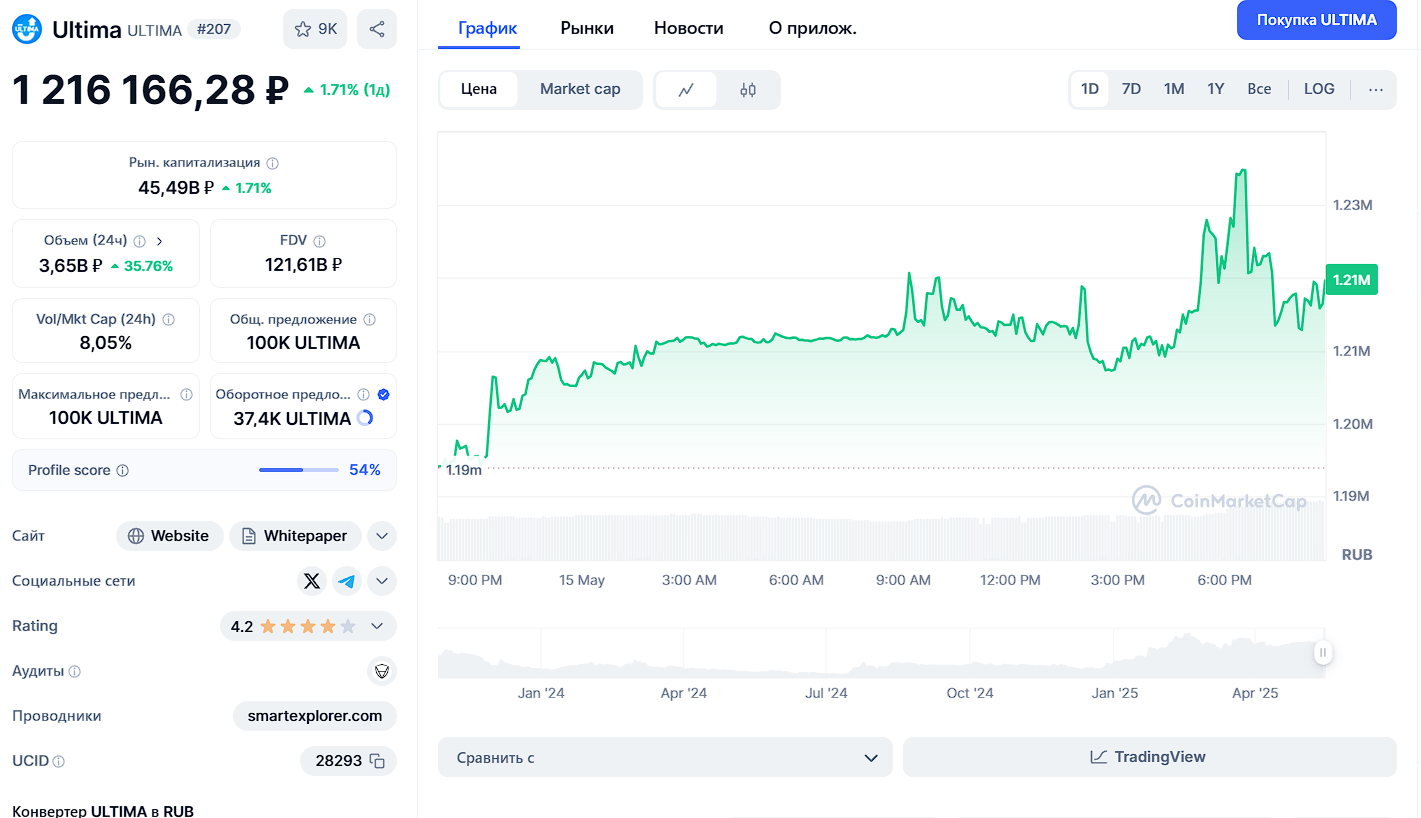Click the share icon next to watchlist
This screenshot has width=1421, height=818.
pyautogui.click(x=377, y=29)
